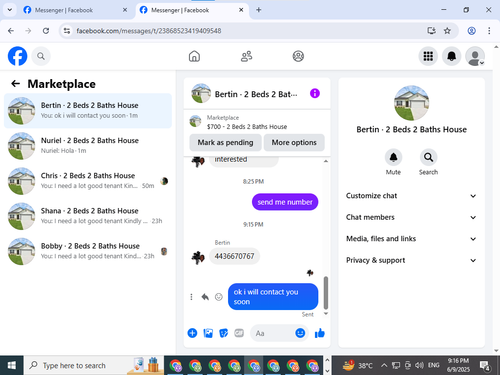Click the large house profile thumbnail

click(411, 103)
